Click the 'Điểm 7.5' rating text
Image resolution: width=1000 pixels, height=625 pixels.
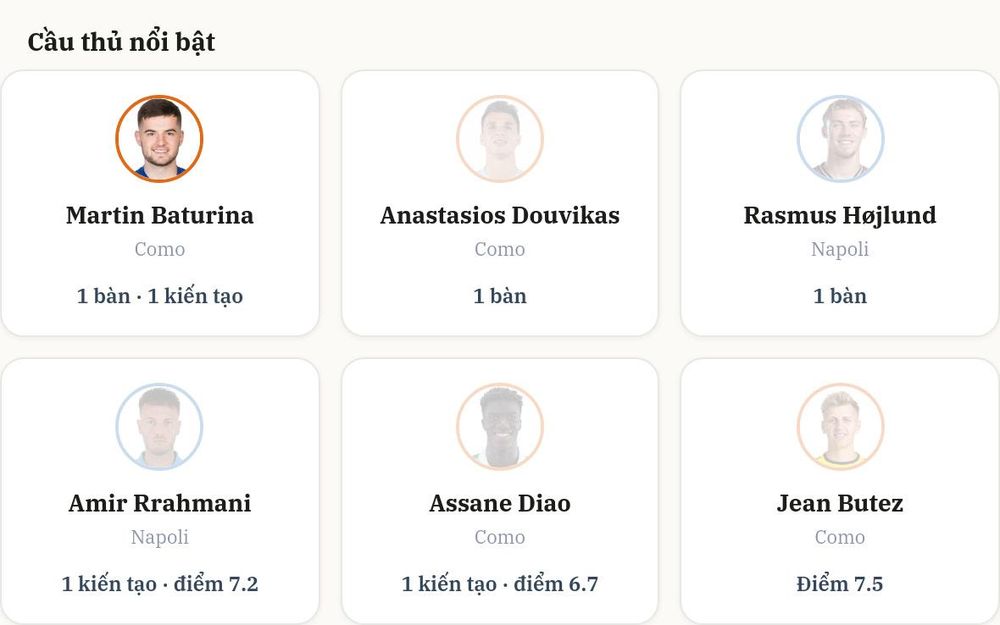tap(840, 584)
